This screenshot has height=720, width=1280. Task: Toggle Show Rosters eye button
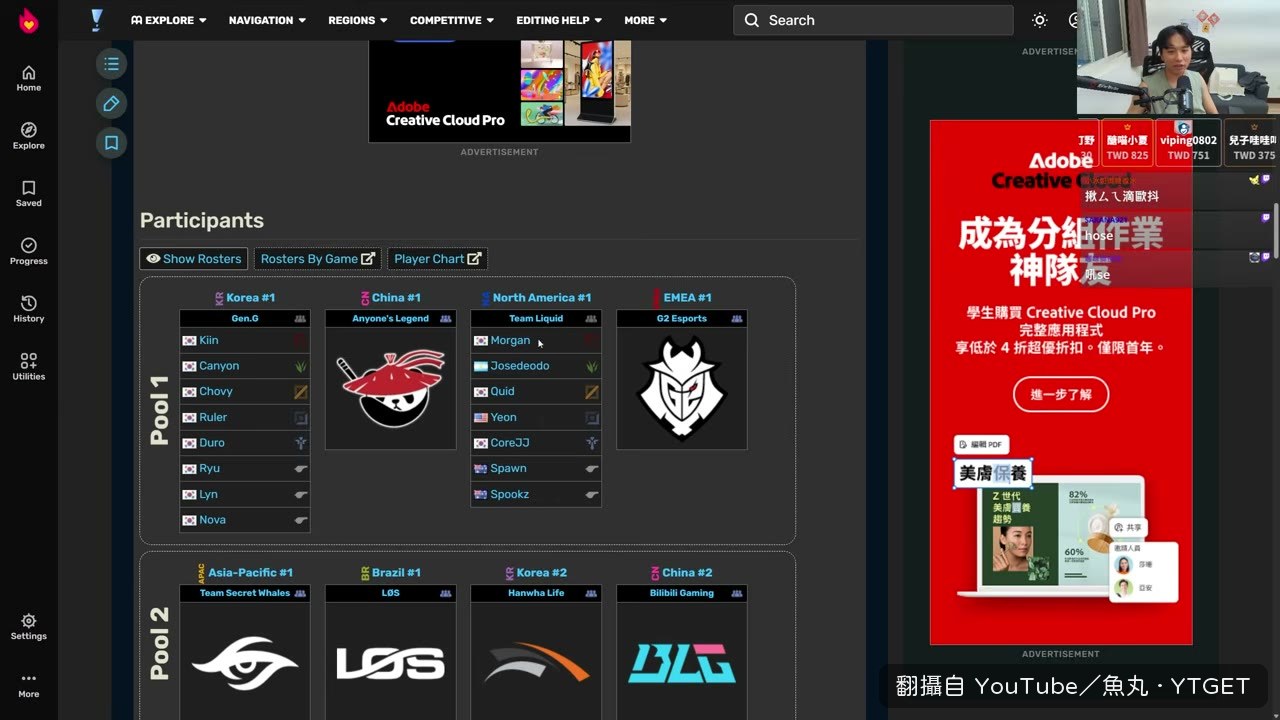pyautogui.click(x=194, y=259)
